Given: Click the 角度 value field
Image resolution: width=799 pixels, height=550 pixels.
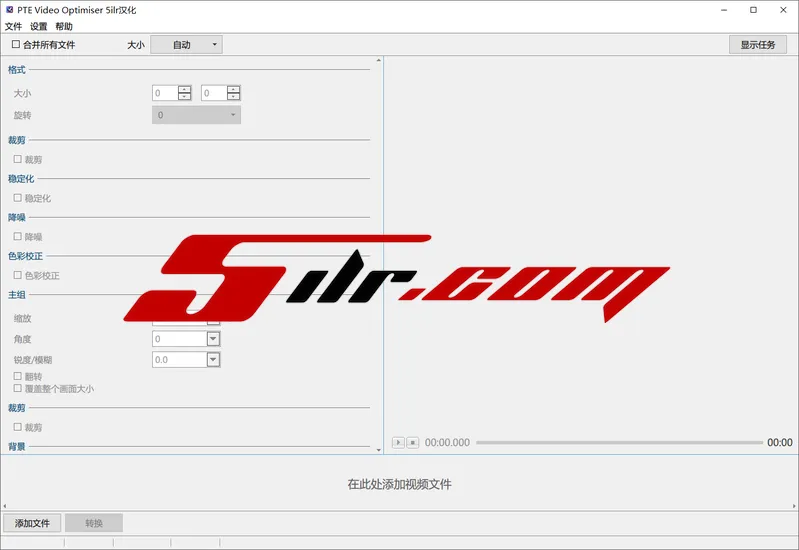Looking at the screenshot, I should [179, 339].
